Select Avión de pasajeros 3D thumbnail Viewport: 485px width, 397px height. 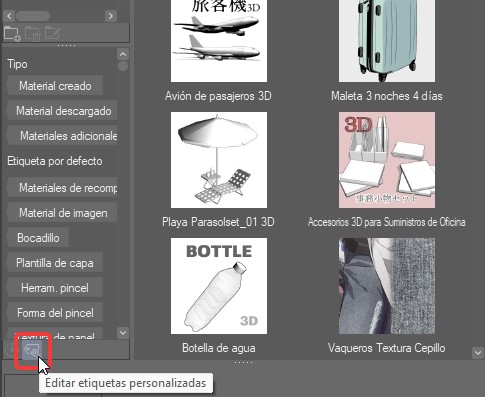point(219,41)
